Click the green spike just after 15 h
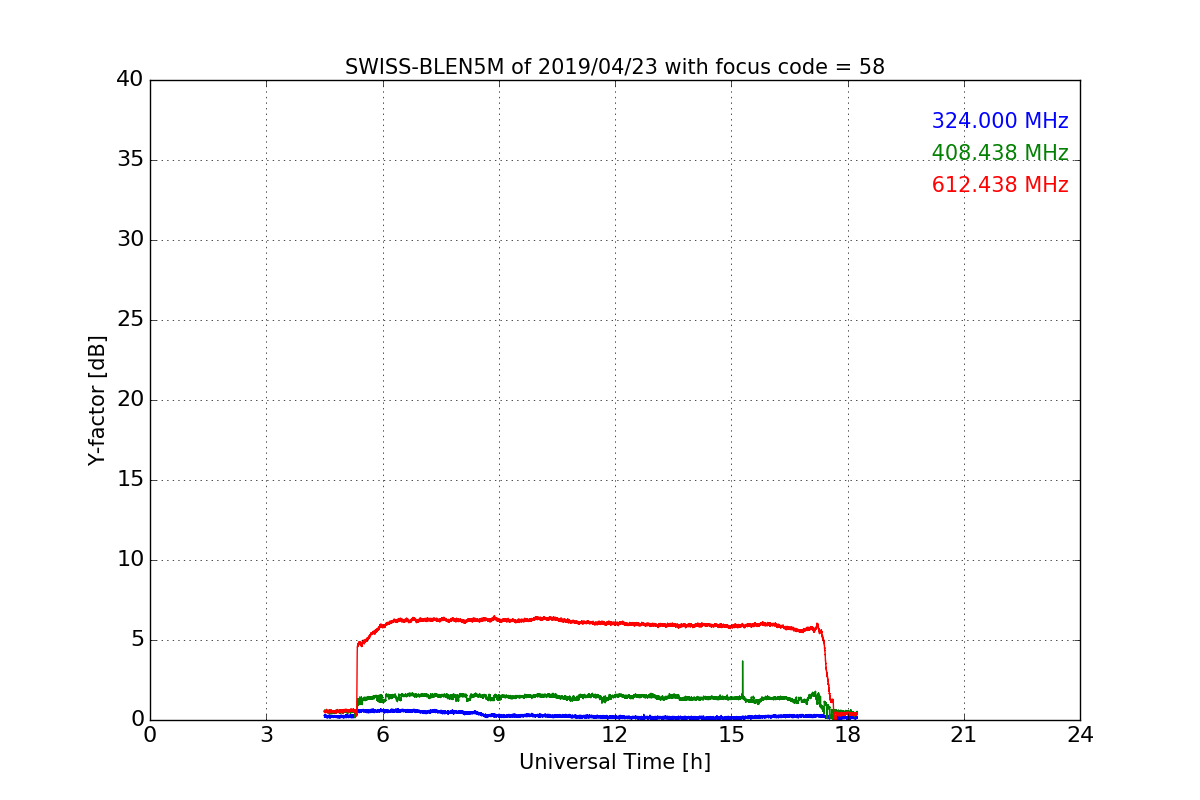Image resolution: width=1200 pixels, height=800 pixels. point(742,678)
